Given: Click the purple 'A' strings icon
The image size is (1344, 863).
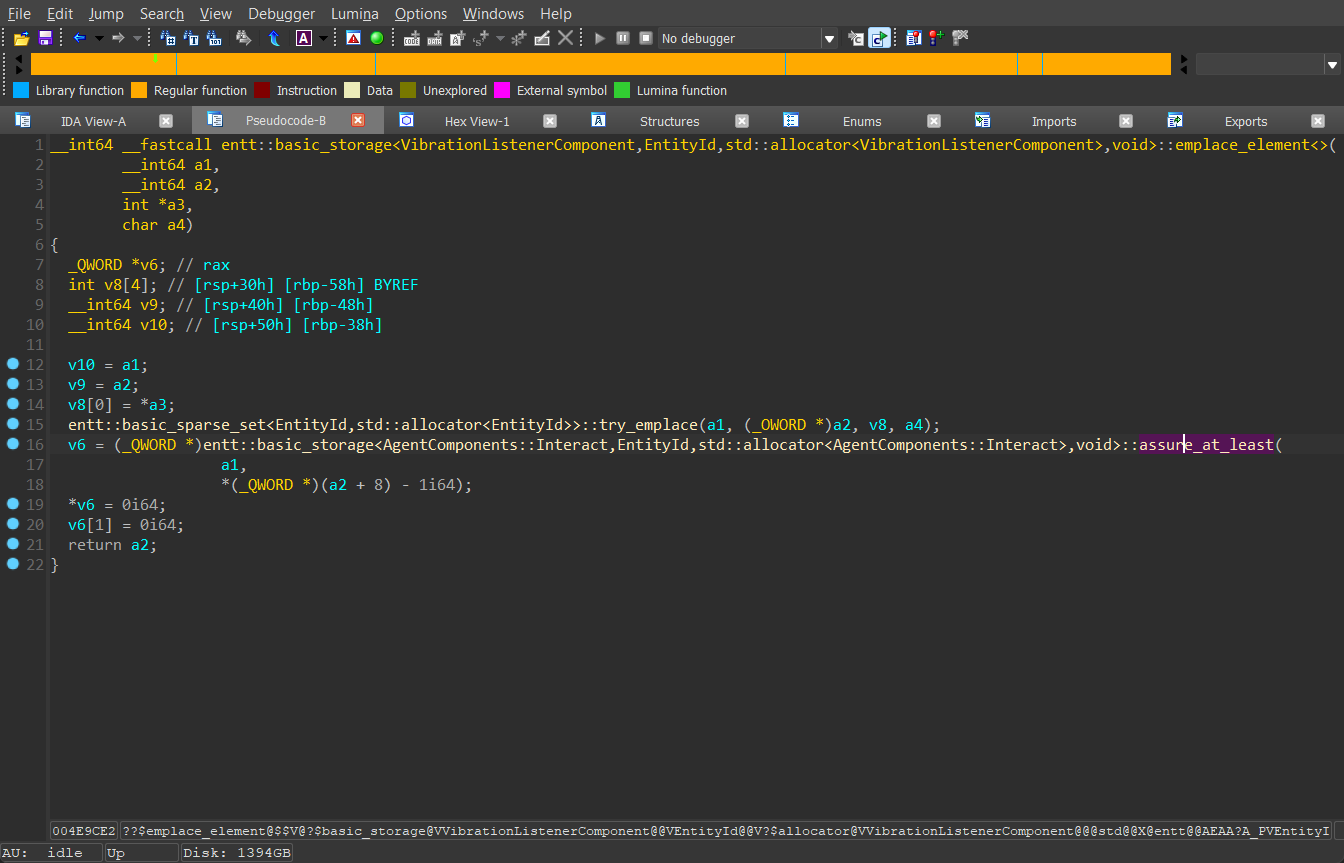Looking at the screenshot, I should (304, 38).
